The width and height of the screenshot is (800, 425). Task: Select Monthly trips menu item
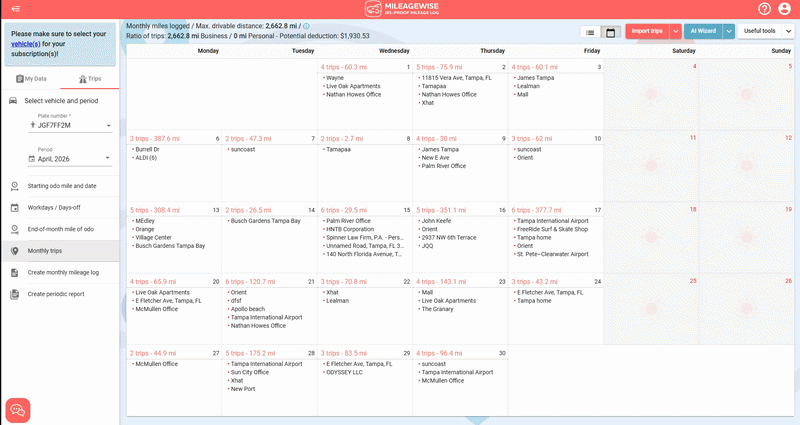pyautogui.click(x=61, y=251)
